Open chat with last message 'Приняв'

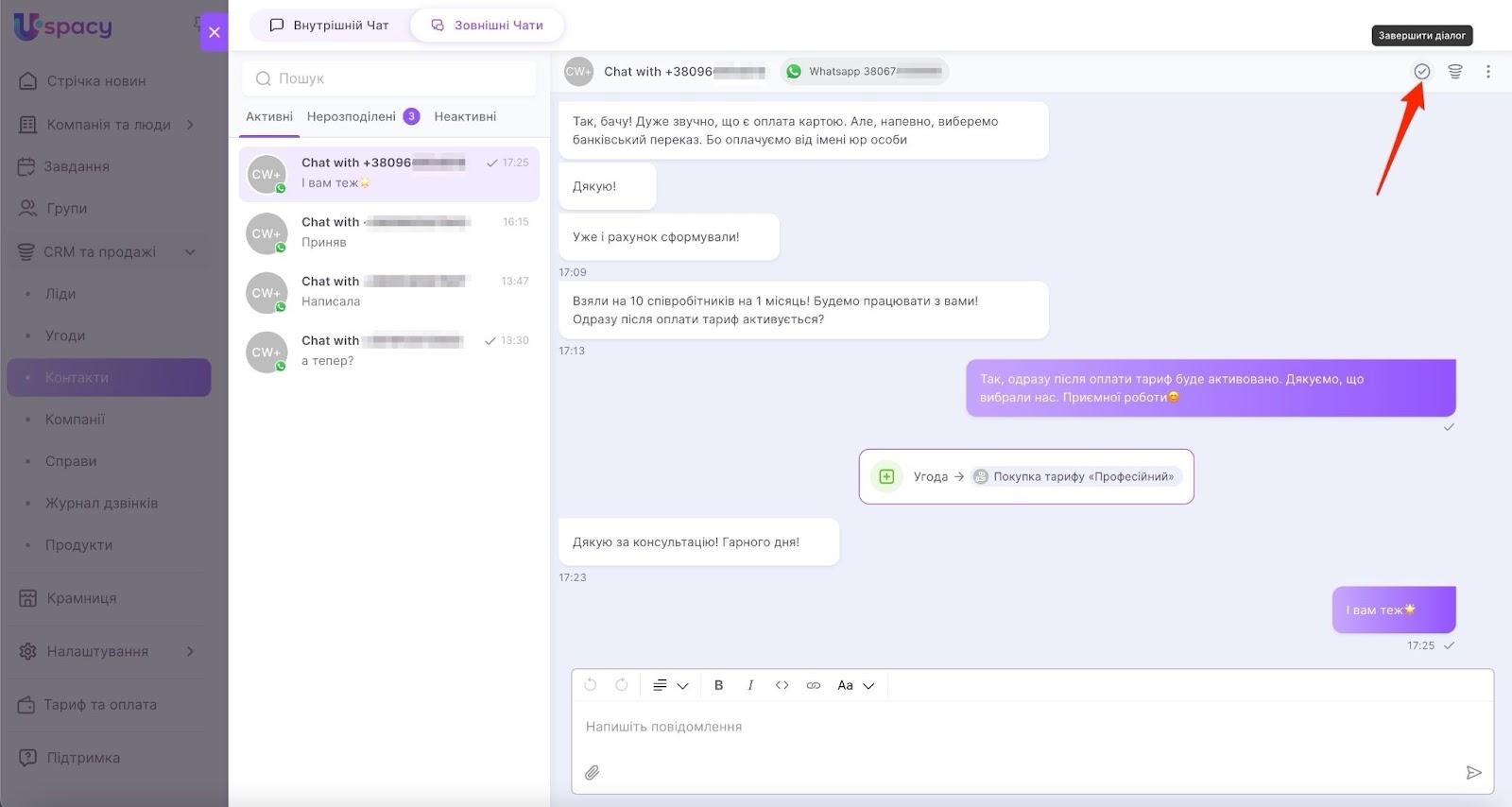point(389,232)
